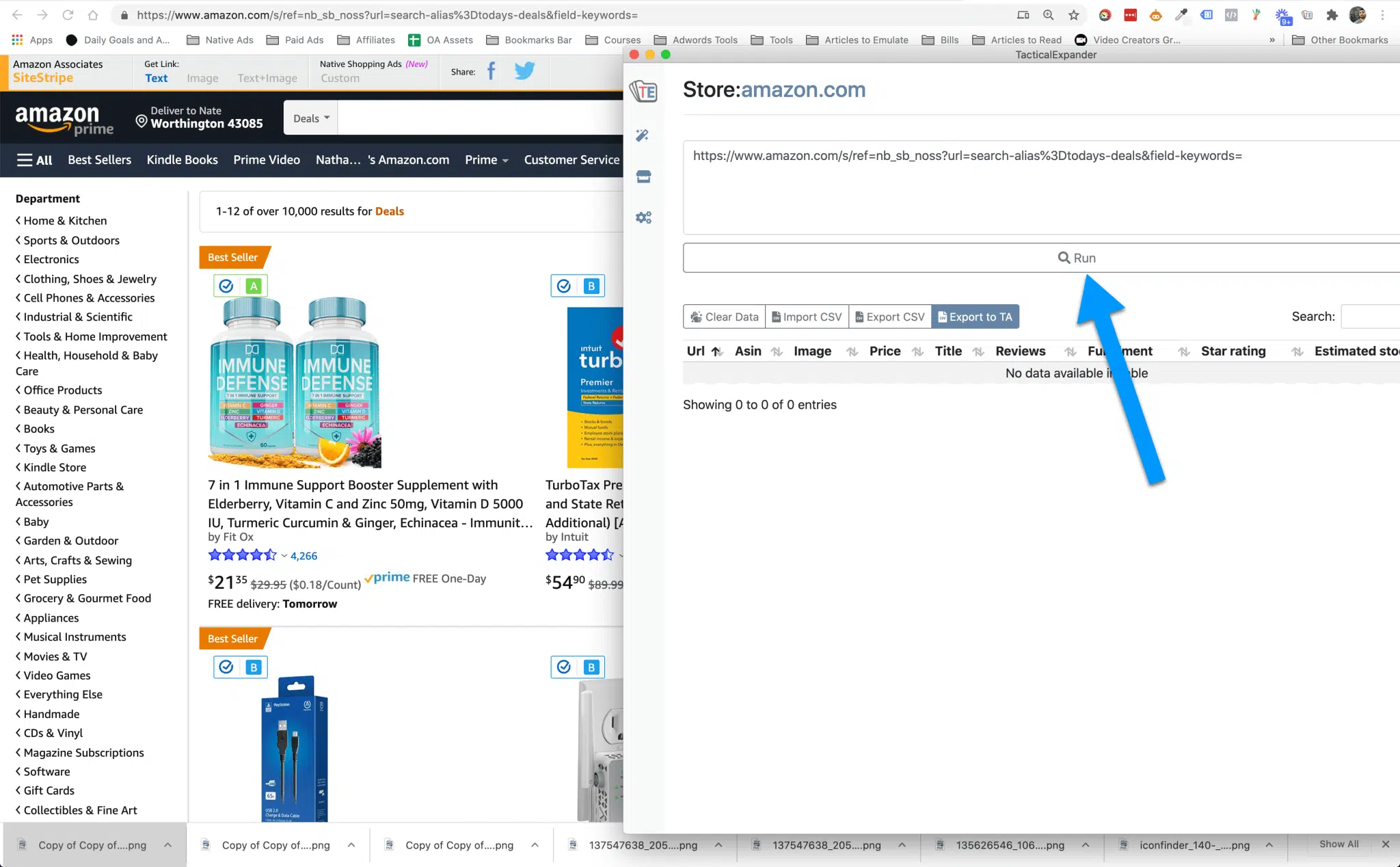Open the All hamburger menu
Image resolution: width=1400 pixels, height=867 pixels.
coord(34,160)
